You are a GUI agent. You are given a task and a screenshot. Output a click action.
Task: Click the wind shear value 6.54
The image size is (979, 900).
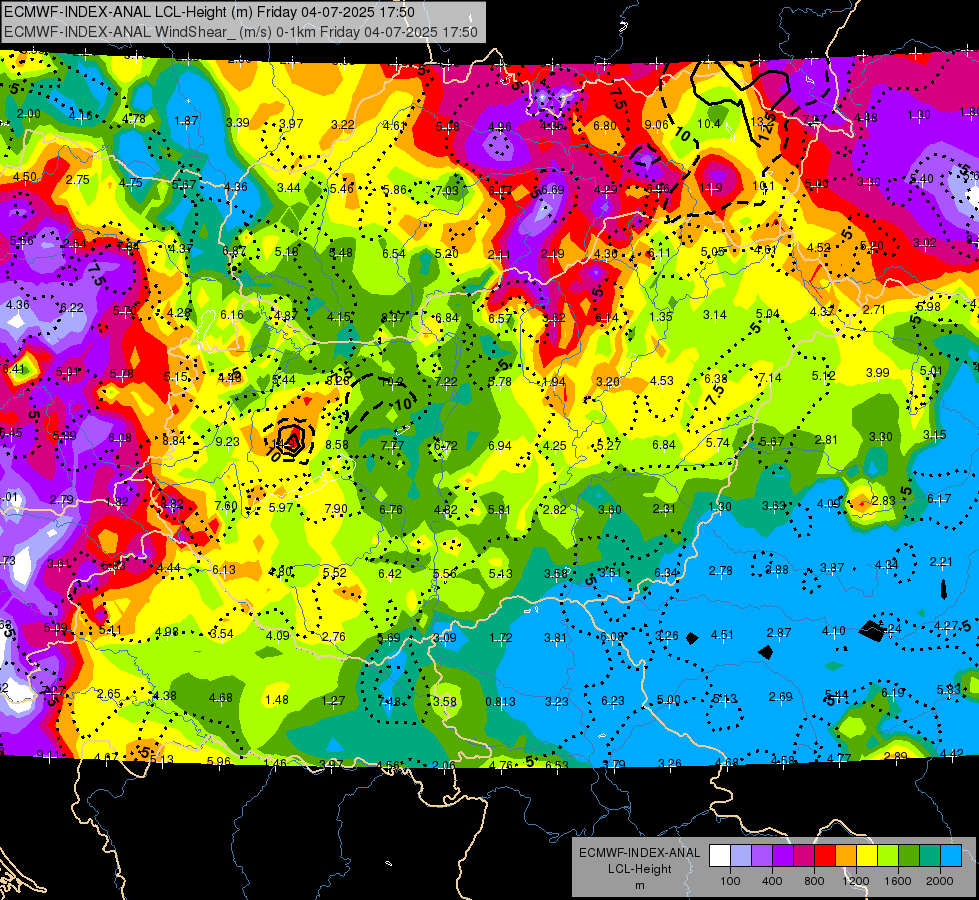[394, 253]
